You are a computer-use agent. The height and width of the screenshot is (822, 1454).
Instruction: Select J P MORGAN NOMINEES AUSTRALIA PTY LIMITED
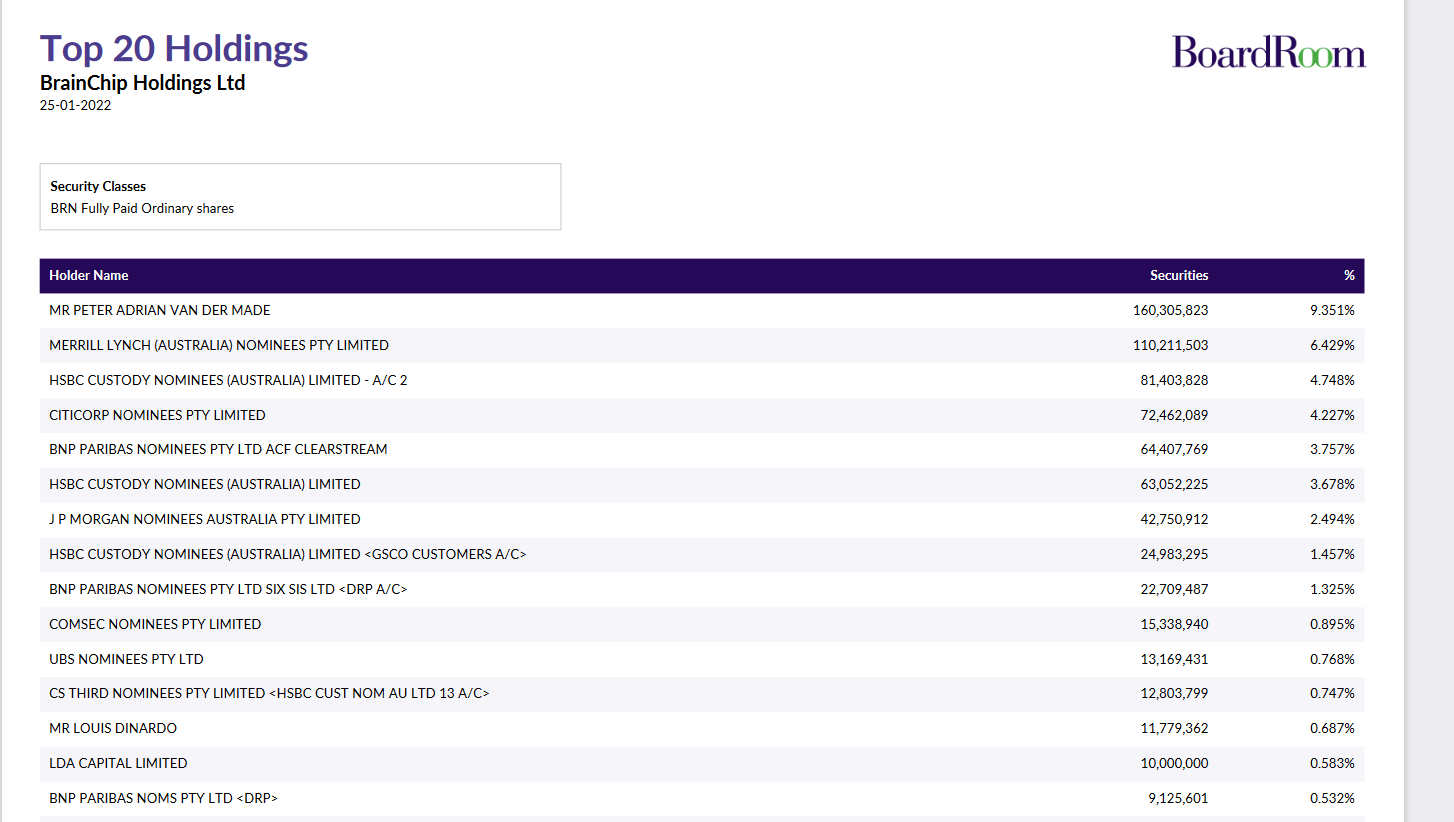point(205,519)
